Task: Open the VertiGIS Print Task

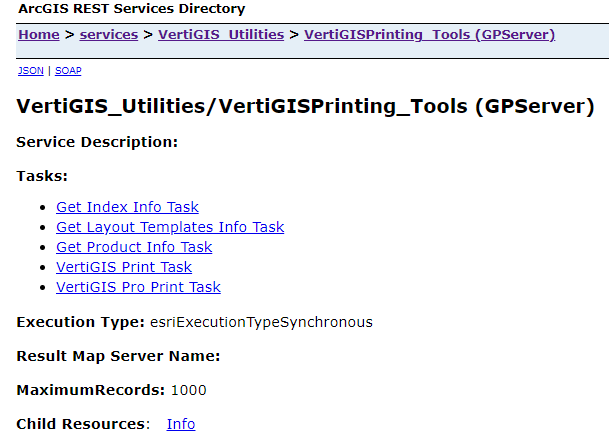Action: pyautogui.click(x=124, y=267)
